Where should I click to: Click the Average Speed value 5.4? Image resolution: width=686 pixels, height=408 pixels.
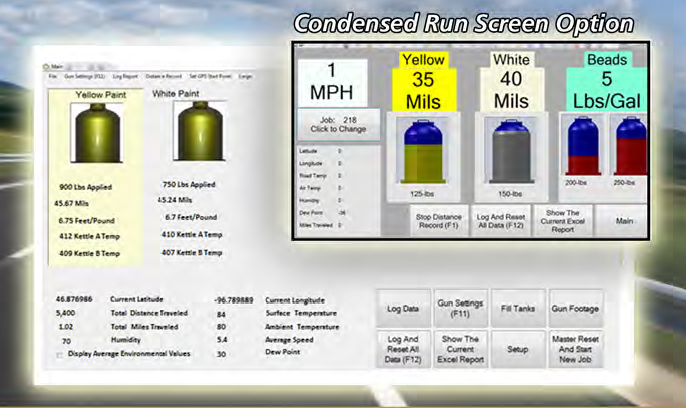(x=222, y=340)
